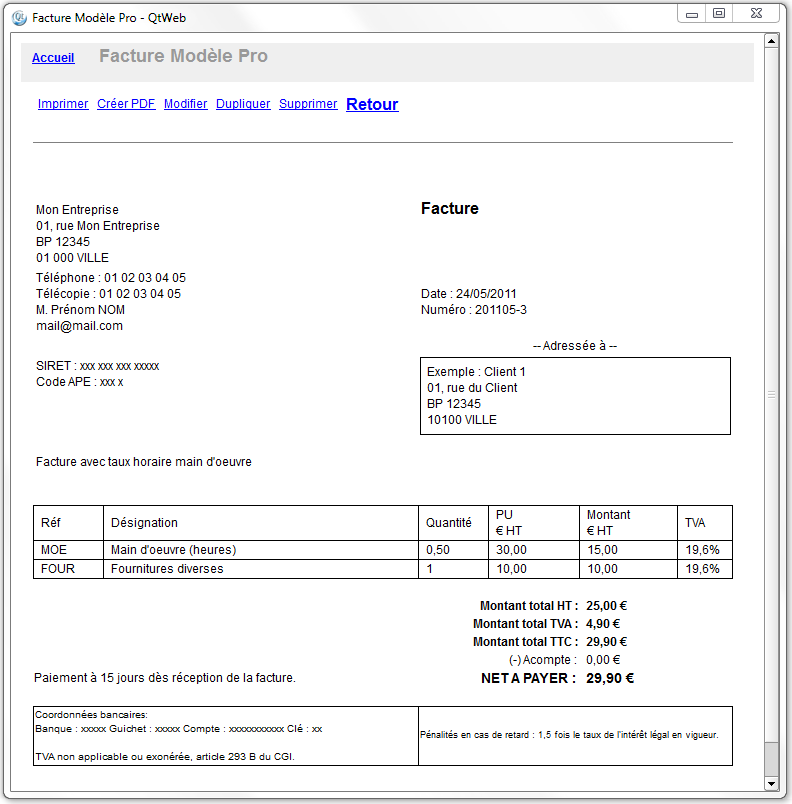Click the Imprimer link to print the invoice

[x=63, y=104]
